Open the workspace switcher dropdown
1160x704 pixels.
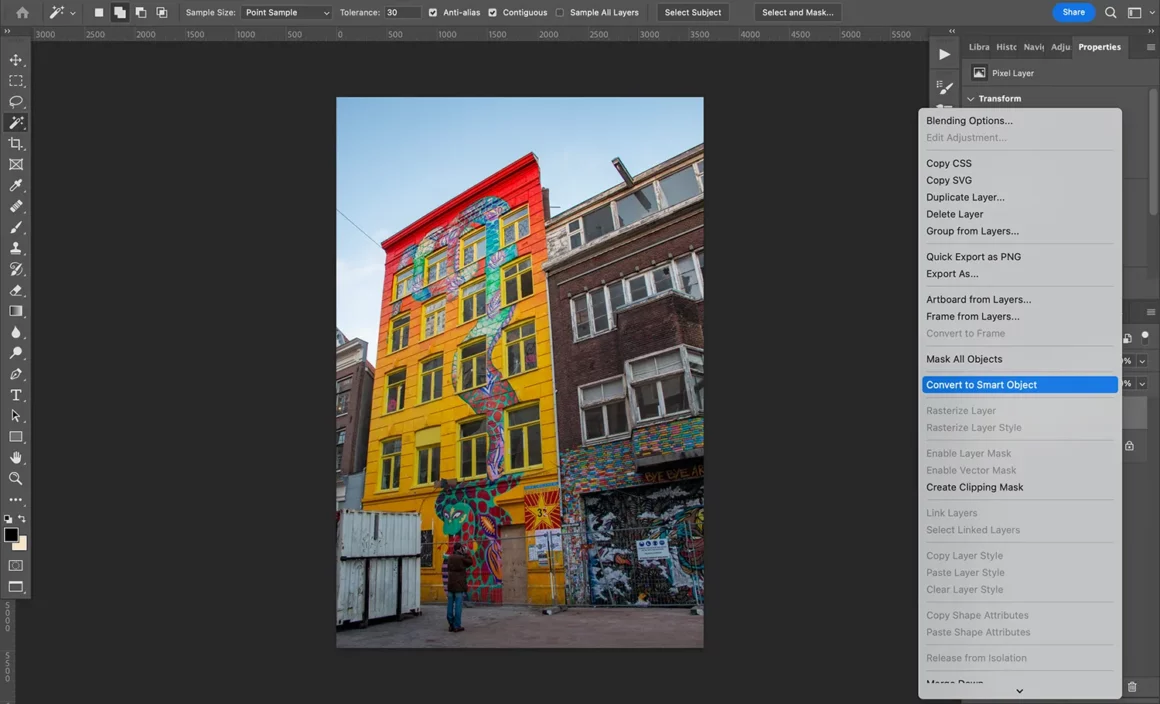click(1139, 13)
